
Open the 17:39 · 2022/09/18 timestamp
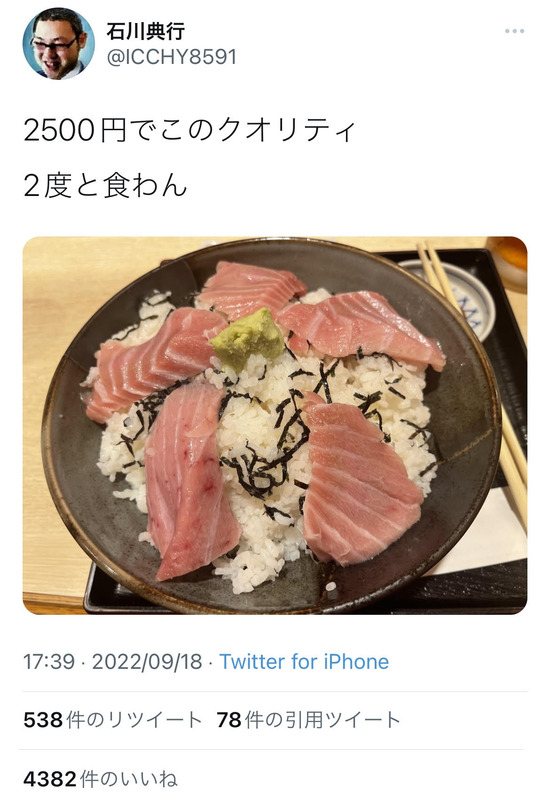pos(113,662)
